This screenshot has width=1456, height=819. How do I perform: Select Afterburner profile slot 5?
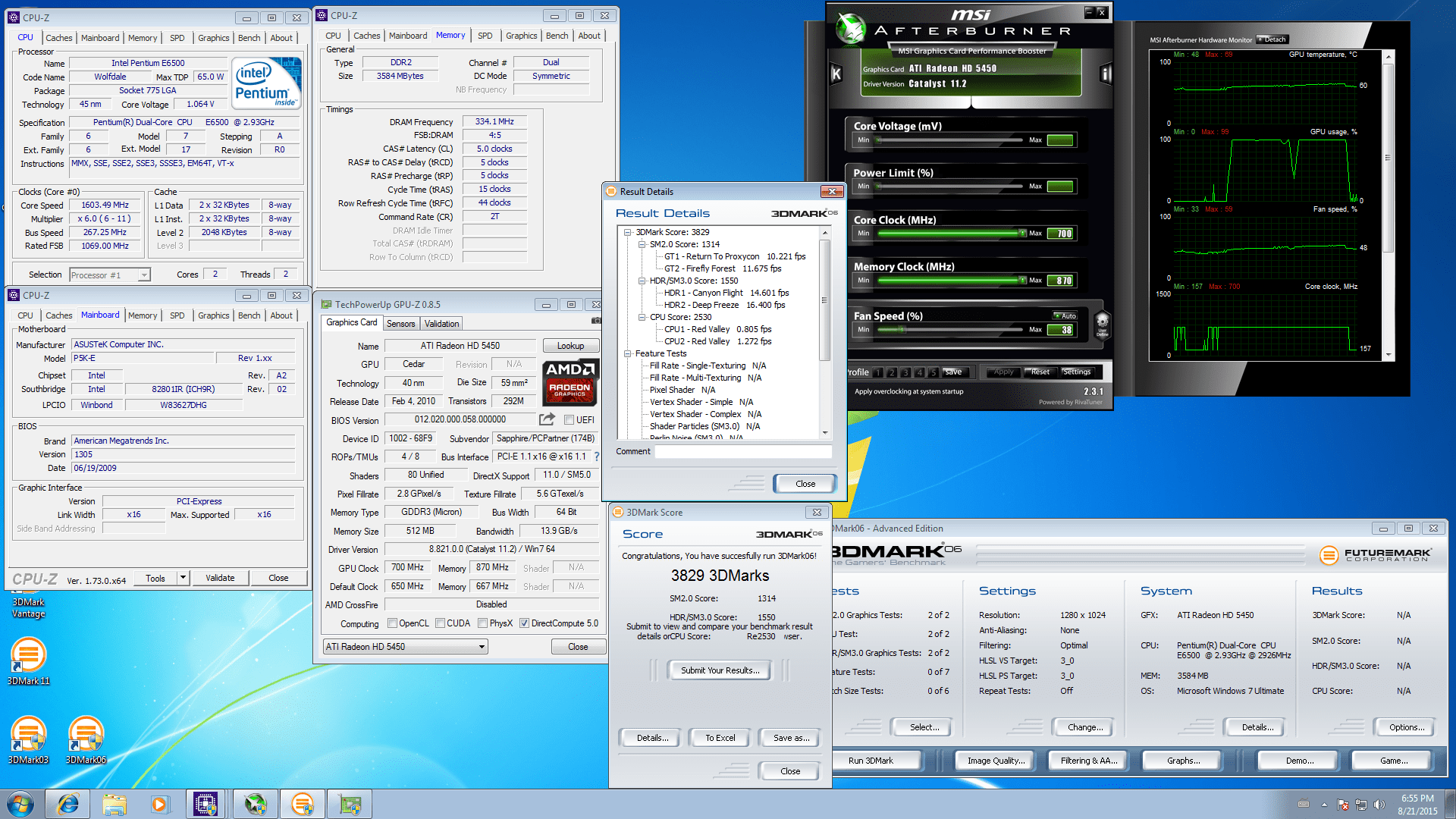point(933,372)
